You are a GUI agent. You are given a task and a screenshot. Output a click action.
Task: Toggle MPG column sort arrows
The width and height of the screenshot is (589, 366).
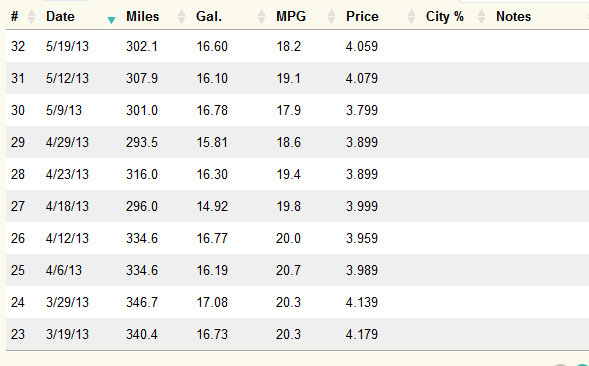pos(331,17)
